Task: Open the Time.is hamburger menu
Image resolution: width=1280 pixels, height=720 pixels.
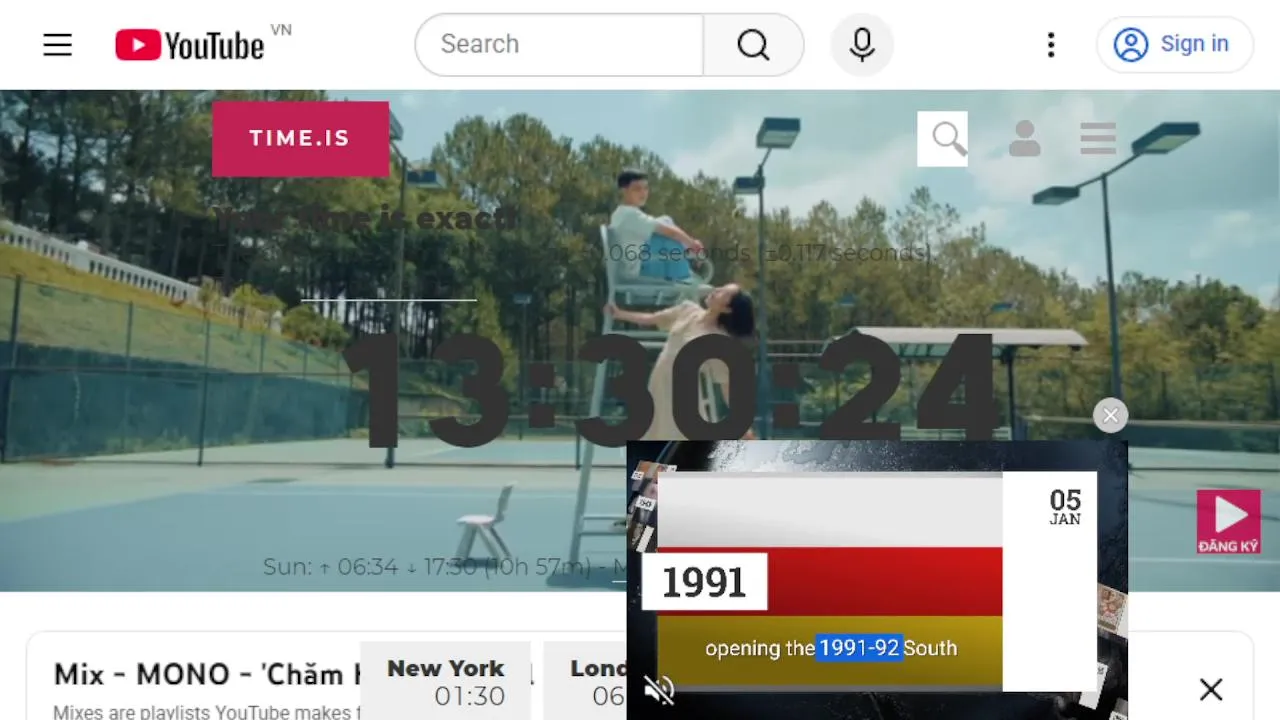Action: tap(1098, 138)
